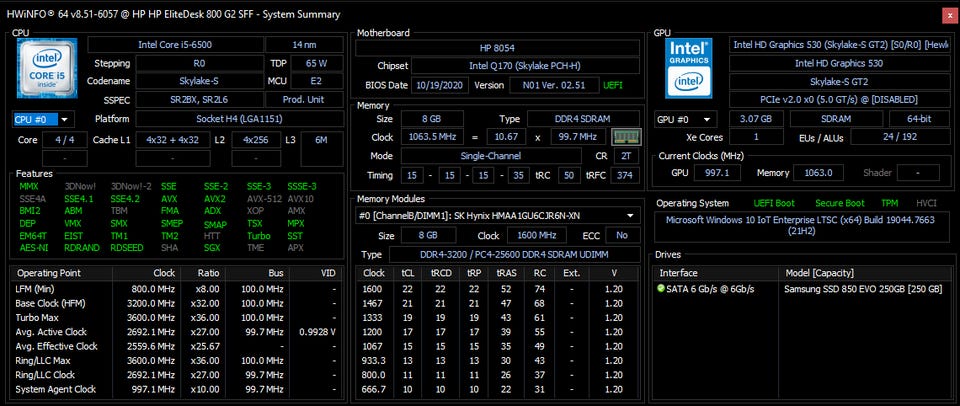Expand the SK Hynix memory module dropdown
The height and width of the screenshot is (406, 960).
(x=498, y=216)
